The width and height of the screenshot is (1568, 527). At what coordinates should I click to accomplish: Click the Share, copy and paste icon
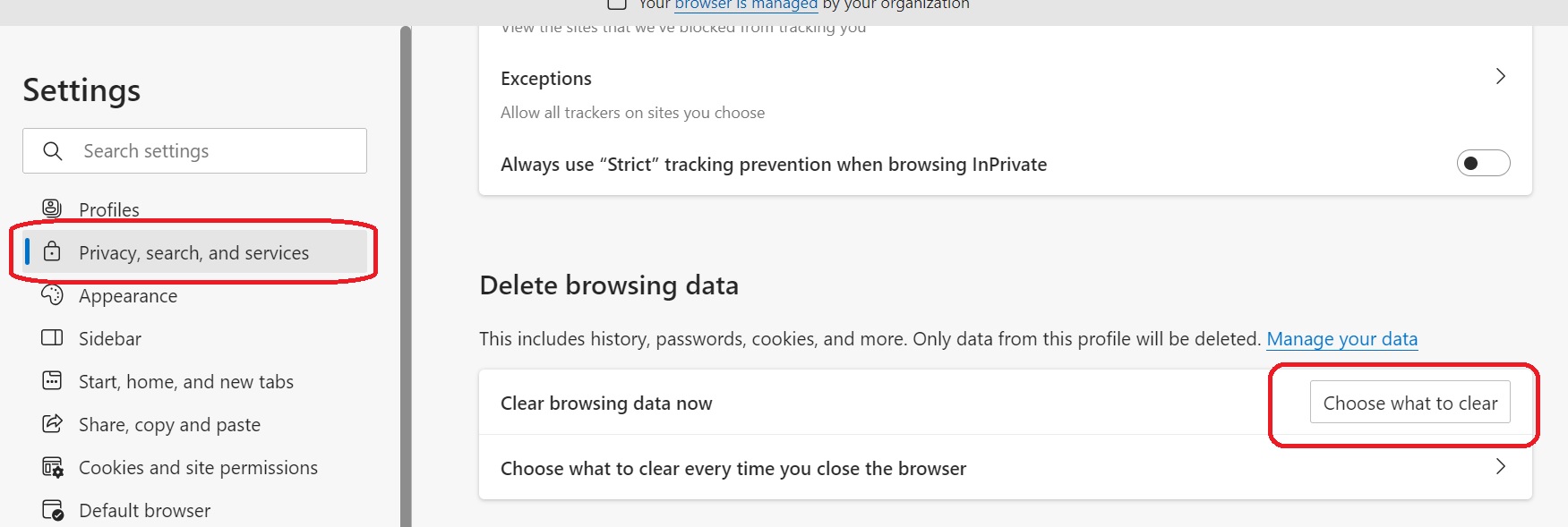click(x=52, y=424)
